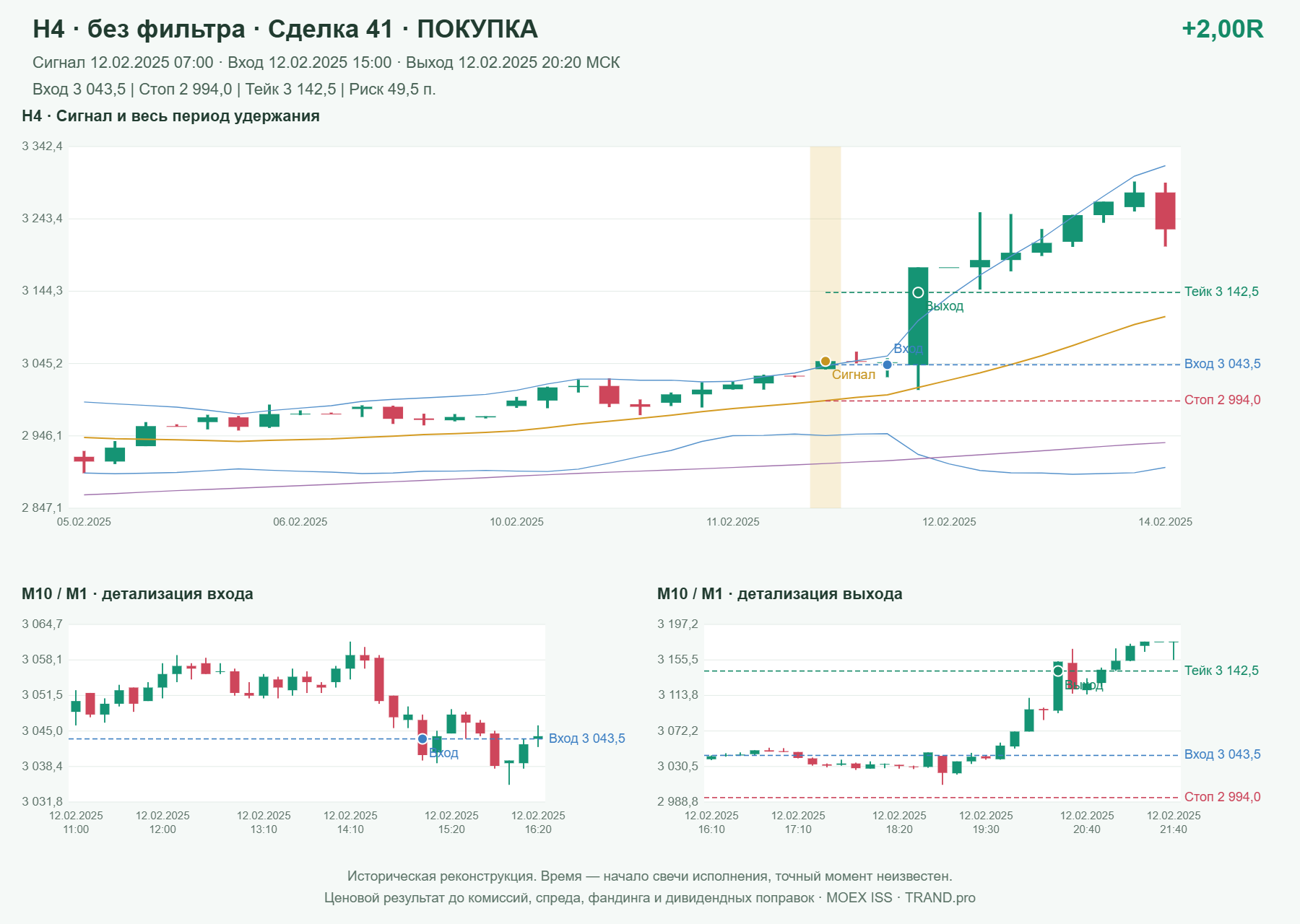
Task: Click the 11.02.2025 date axis label
Action: point(732,522)
